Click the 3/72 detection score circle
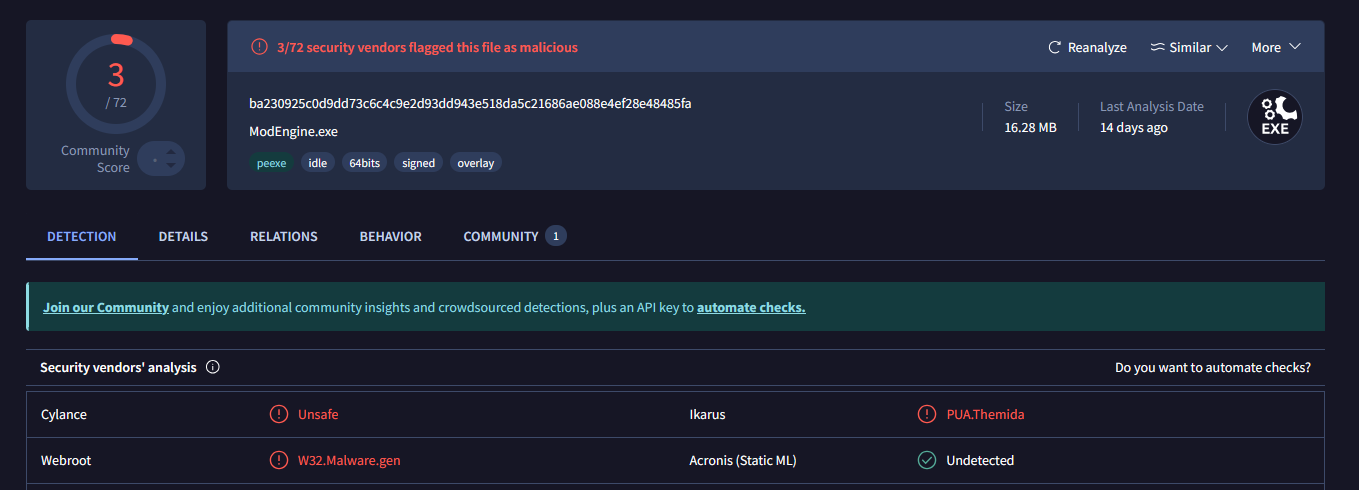The width and height of the screenshot is (1359, 490). click(x=116, y=84)
